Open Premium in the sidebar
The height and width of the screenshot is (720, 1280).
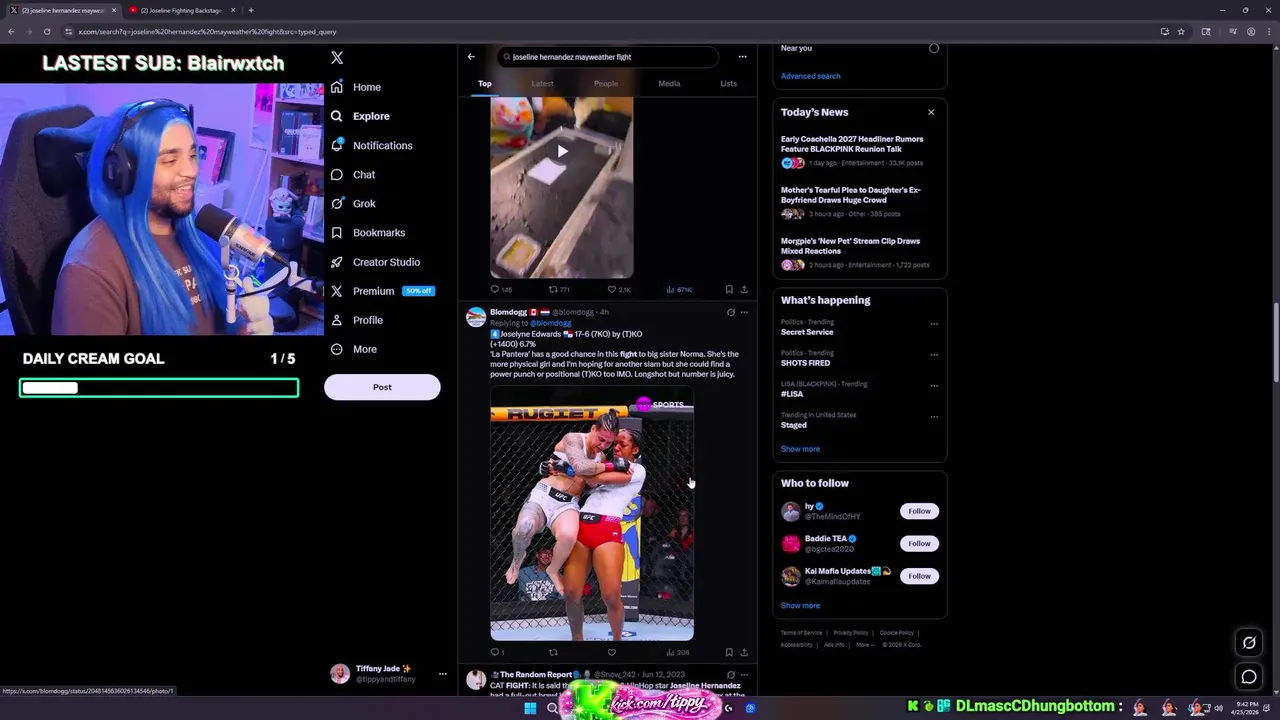coord(382,291)
